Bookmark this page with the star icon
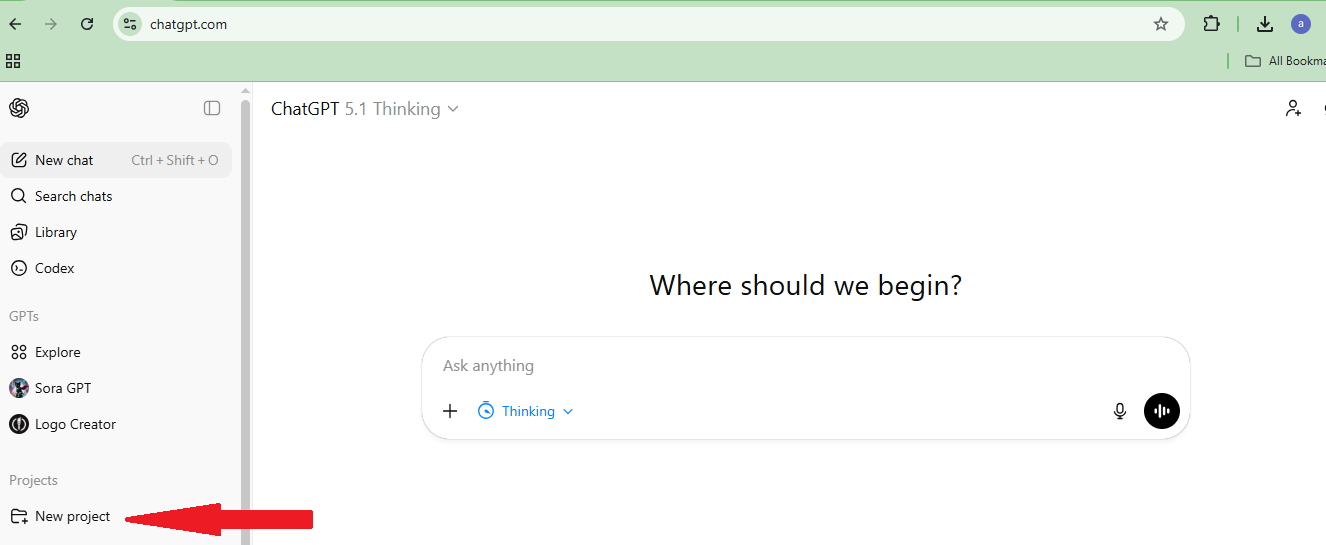The width and height of the screenshot is (1326, 545). [1161, 24]
